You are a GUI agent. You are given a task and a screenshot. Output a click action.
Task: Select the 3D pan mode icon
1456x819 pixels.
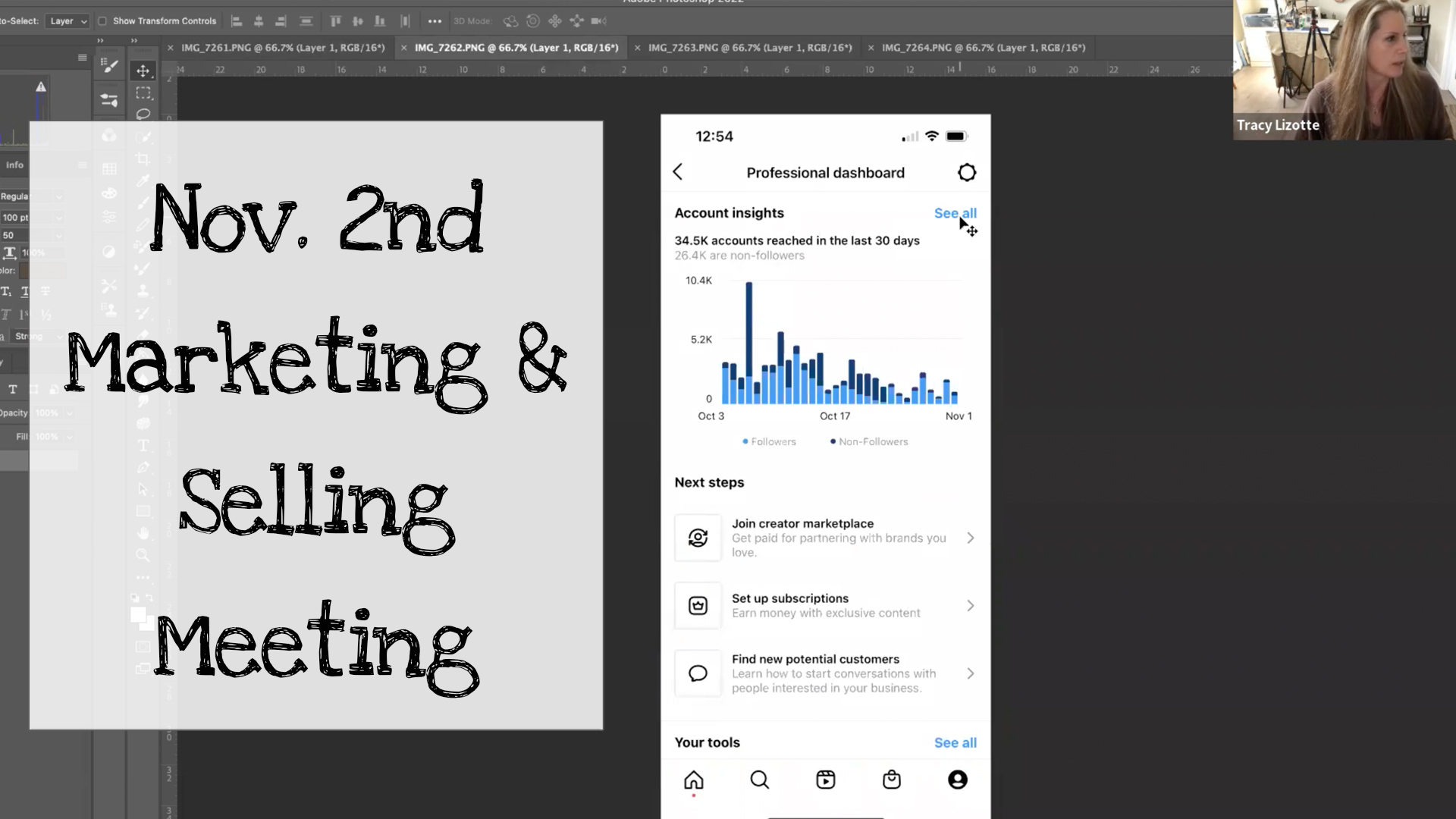point(555,21)
